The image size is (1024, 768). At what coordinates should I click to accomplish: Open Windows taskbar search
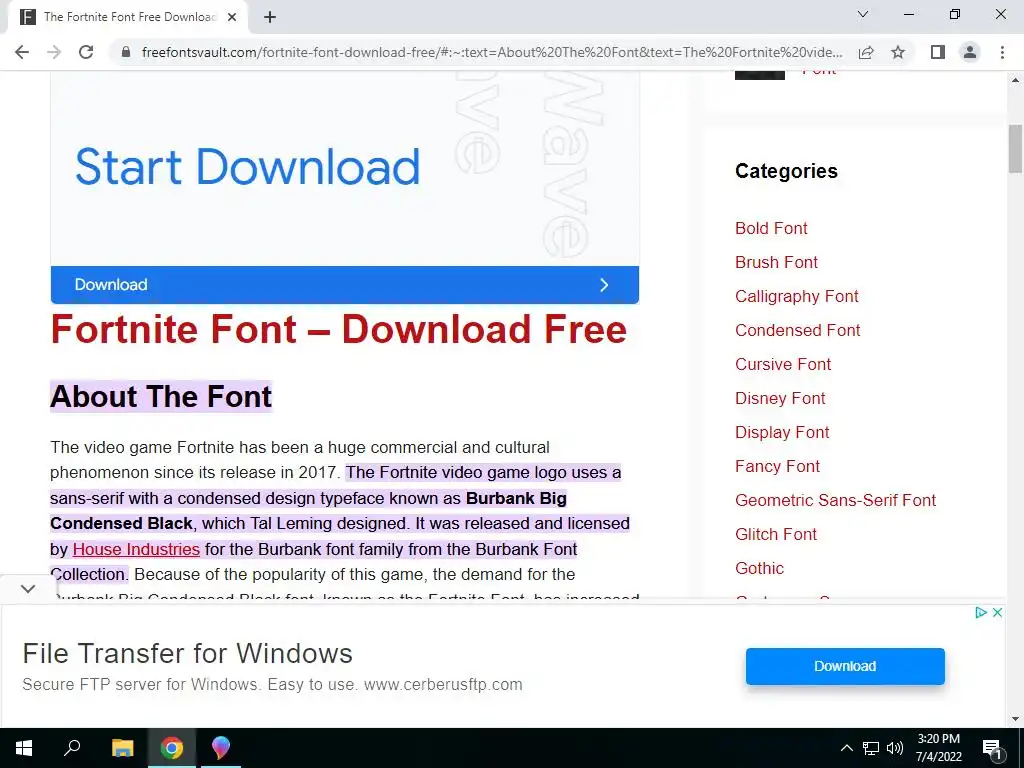pos(72,748)
